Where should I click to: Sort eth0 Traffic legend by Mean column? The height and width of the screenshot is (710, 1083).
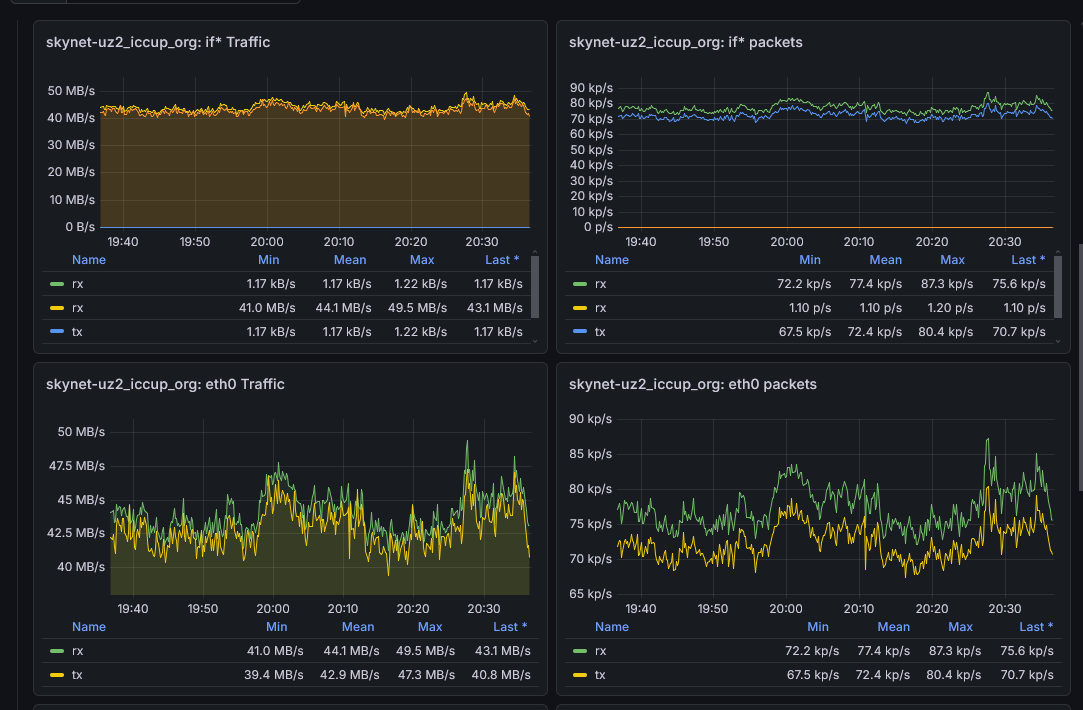[358, 626]
